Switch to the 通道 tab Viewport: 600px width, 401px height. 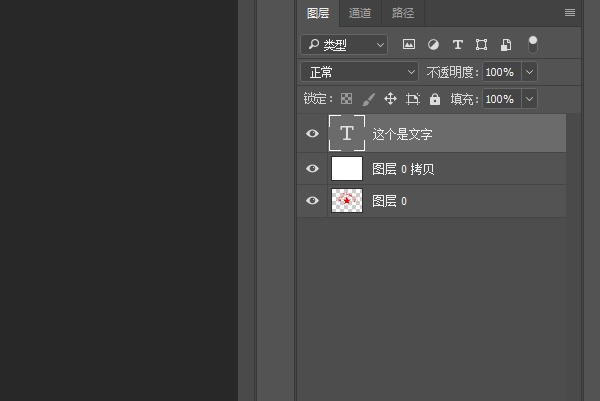[360, 13]
